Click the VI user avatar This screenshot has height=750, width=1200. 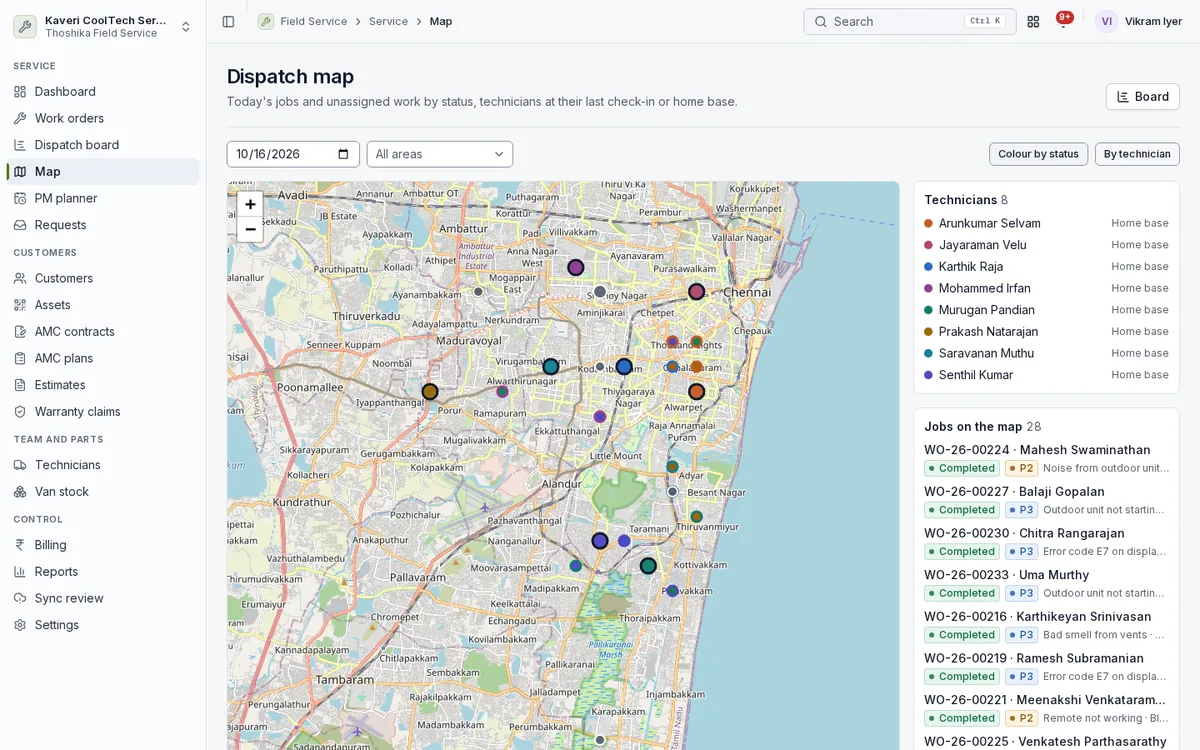pyautogui.click(x=1106, y=21)
